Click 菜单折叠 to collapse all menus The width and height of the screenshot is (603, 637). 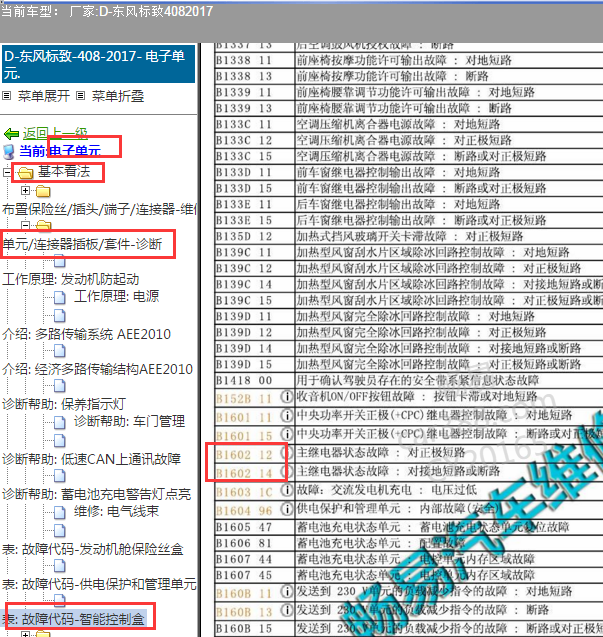coord(118,96)
